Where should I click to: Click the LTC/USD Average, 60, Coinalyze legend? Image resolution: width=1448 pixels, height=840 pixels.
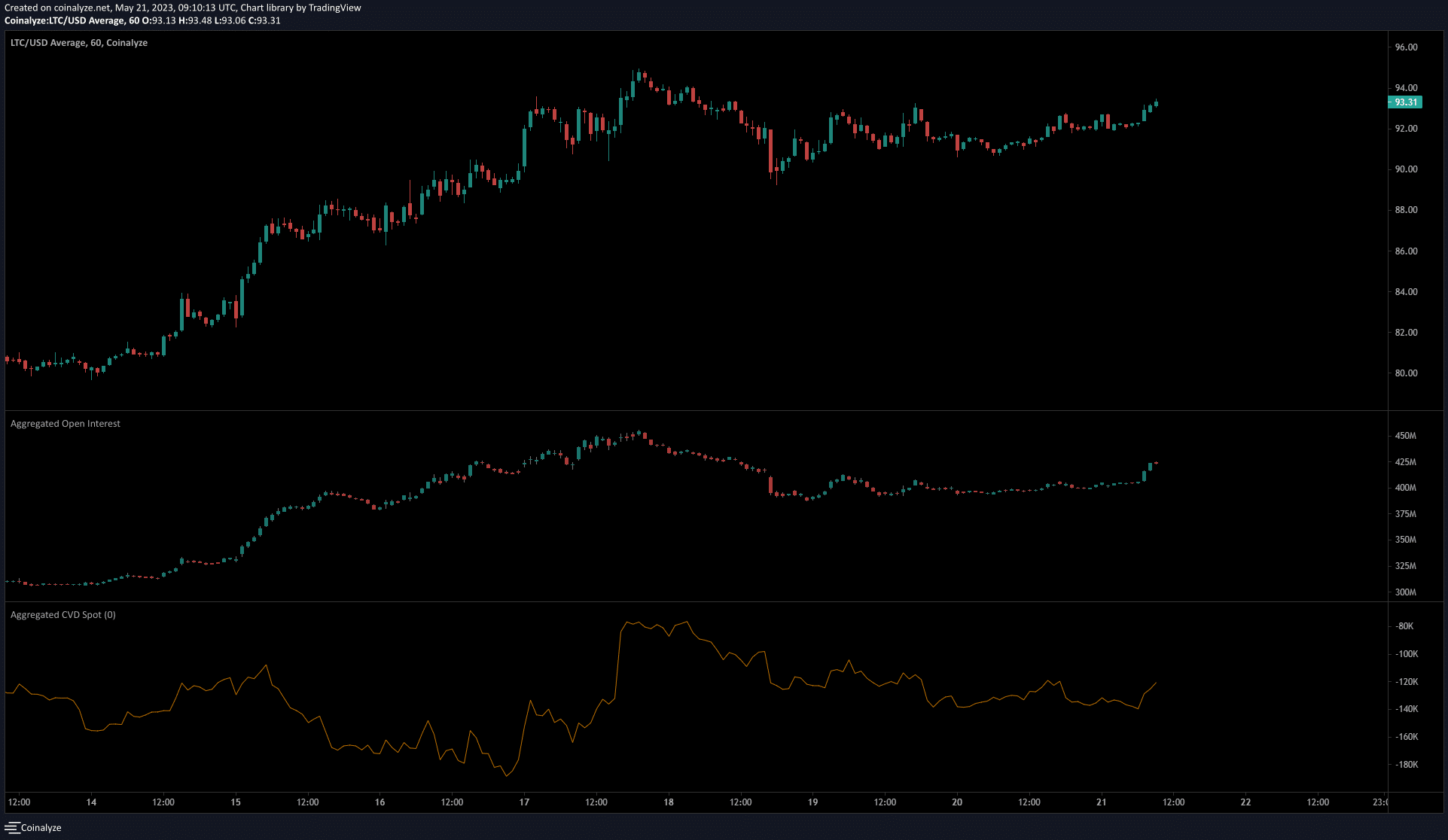tap(79, 43)
